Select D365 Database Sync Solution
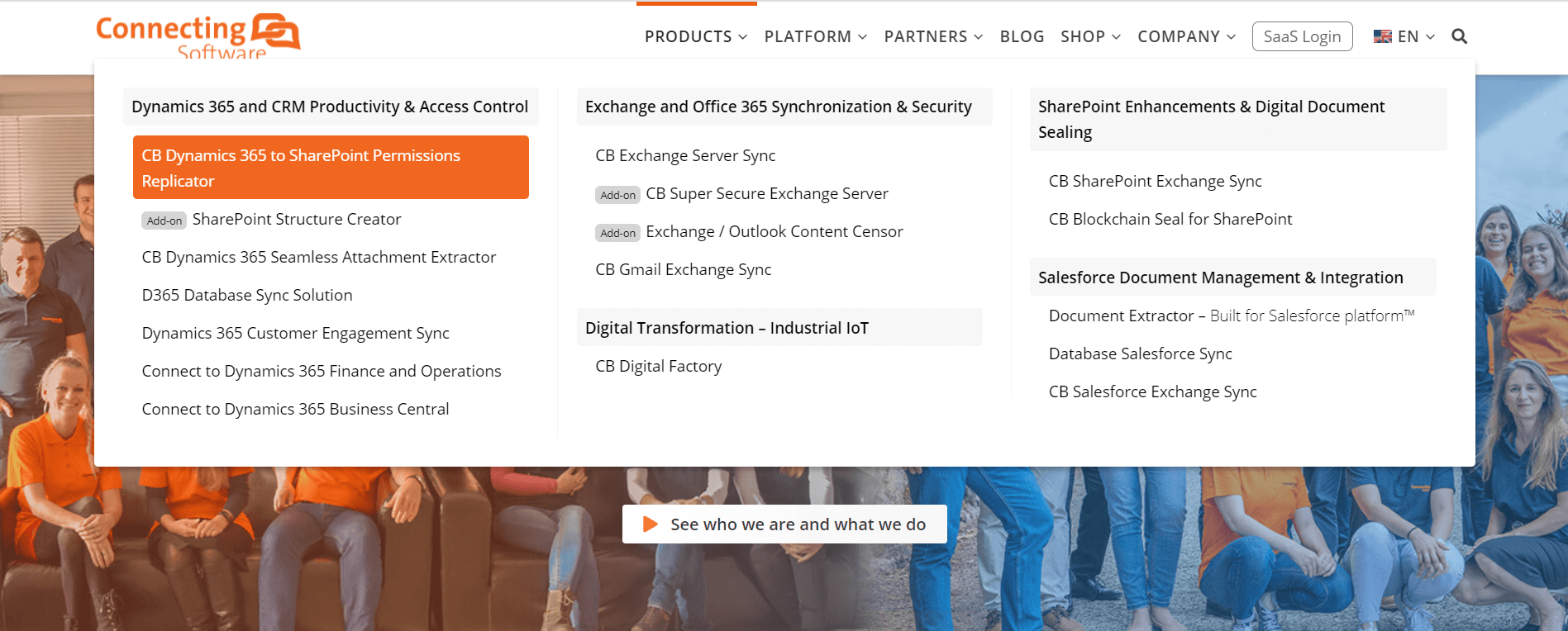The height and width of the screenshot is (631, 1568). point(247,295)
